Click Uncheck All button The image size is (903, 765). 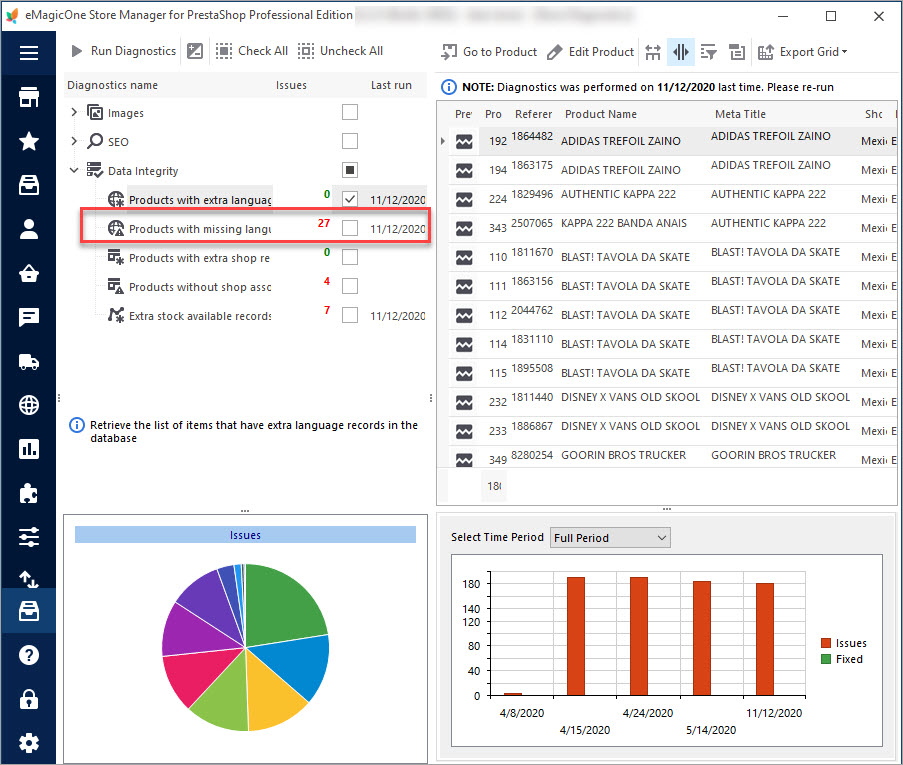click(x=340, y=51)
